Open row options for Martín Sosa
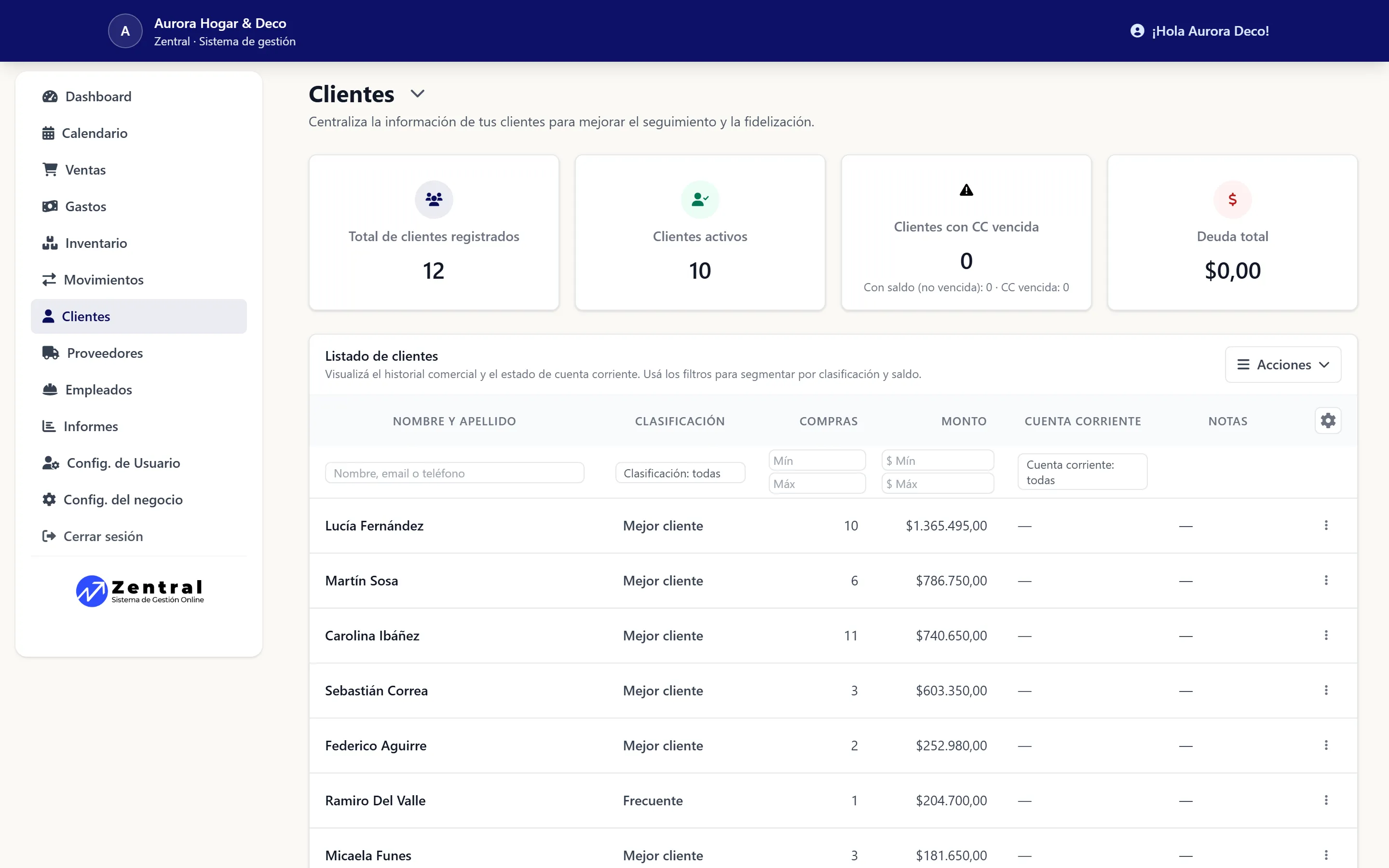The width and height of the screenshot is (1389, 868). [x=1326, y=581]
